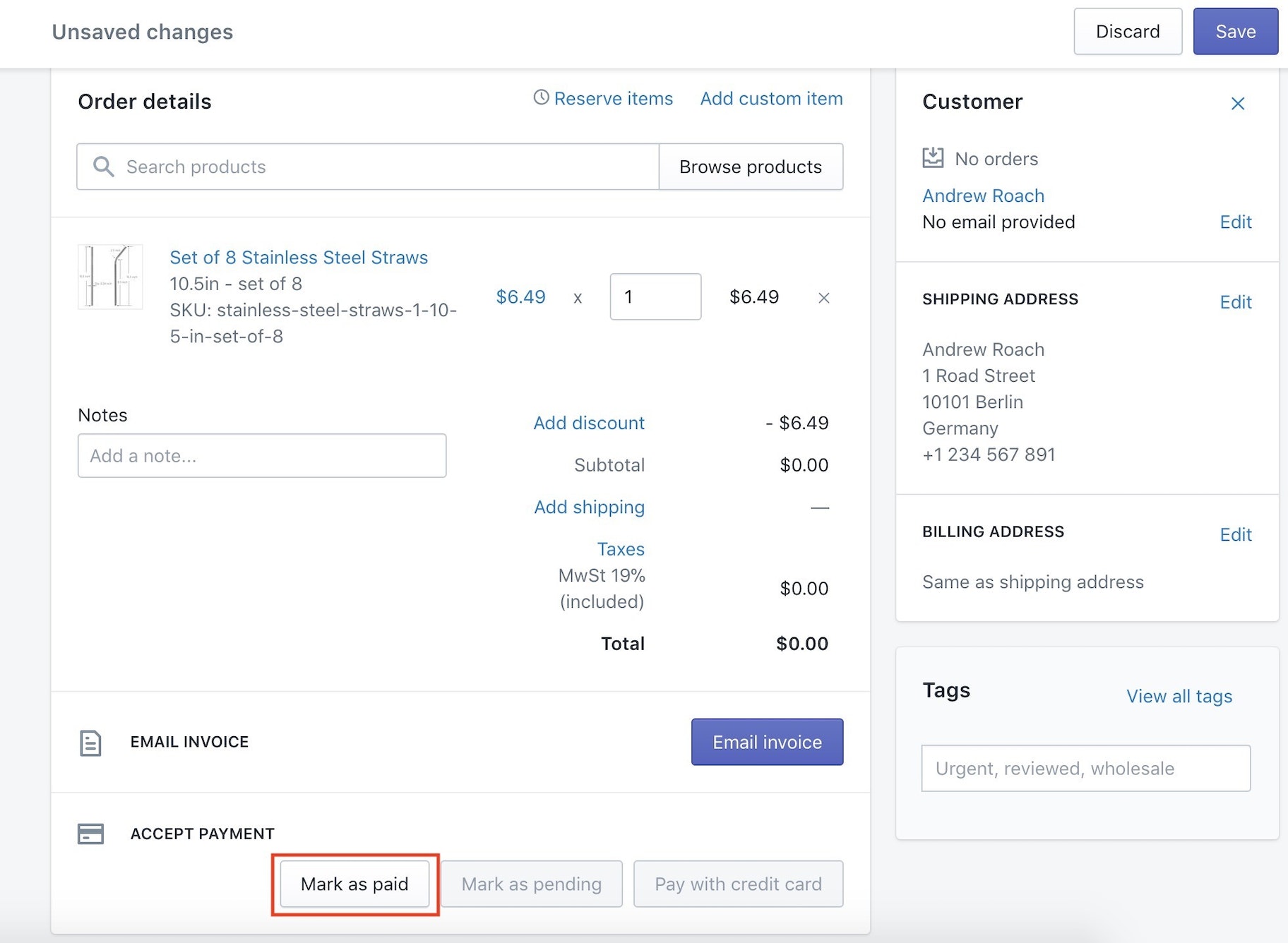Screen dimensions: 1288x943
Task: Save the unsaved changes
Action: pos(1235,32)
